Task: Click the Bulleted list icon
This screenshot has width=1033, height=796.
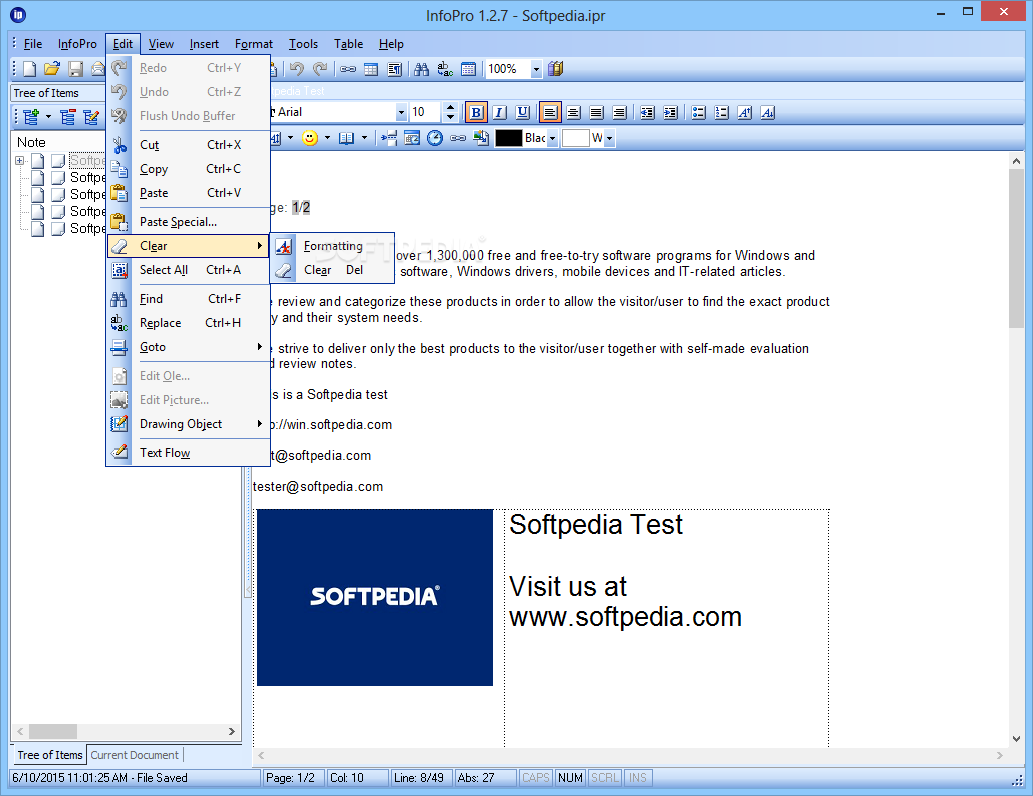Action: pos(698,113)
